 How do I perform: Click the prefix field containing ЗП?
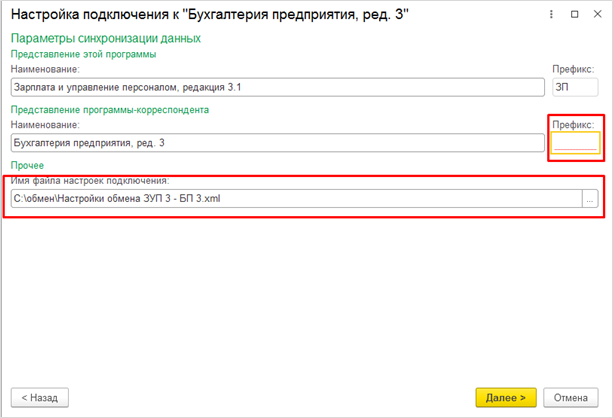click(575, 88)
